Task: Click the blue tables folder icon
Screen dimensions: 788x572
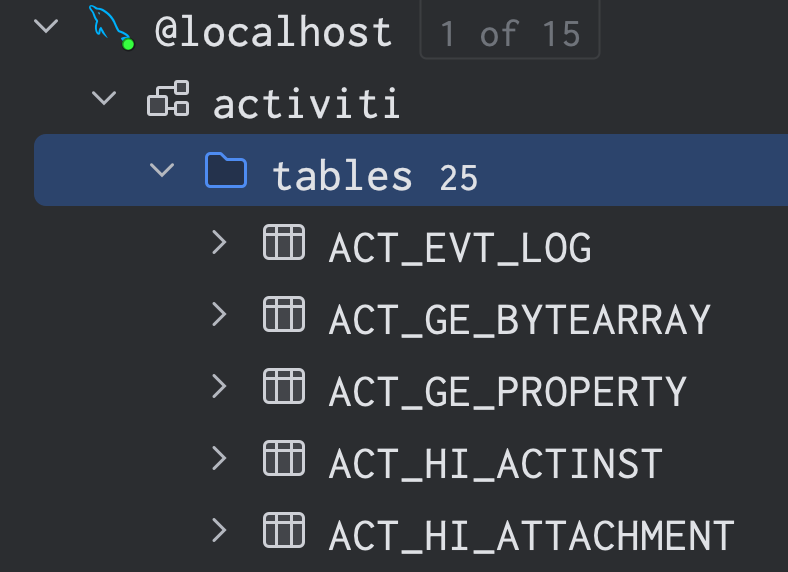Action: tap(226, 170)
